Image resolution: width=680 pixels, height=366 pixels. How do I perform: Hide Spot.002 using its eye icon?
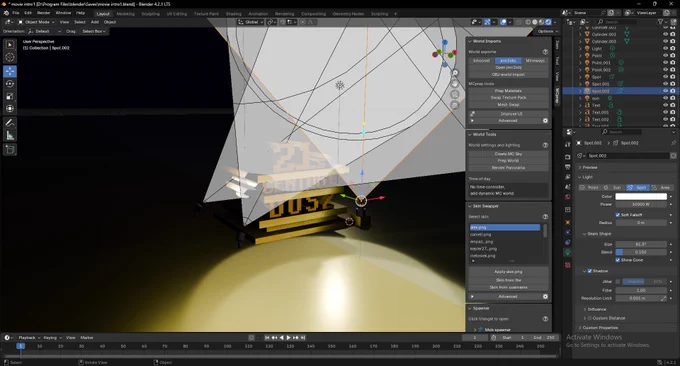(665, 91)
